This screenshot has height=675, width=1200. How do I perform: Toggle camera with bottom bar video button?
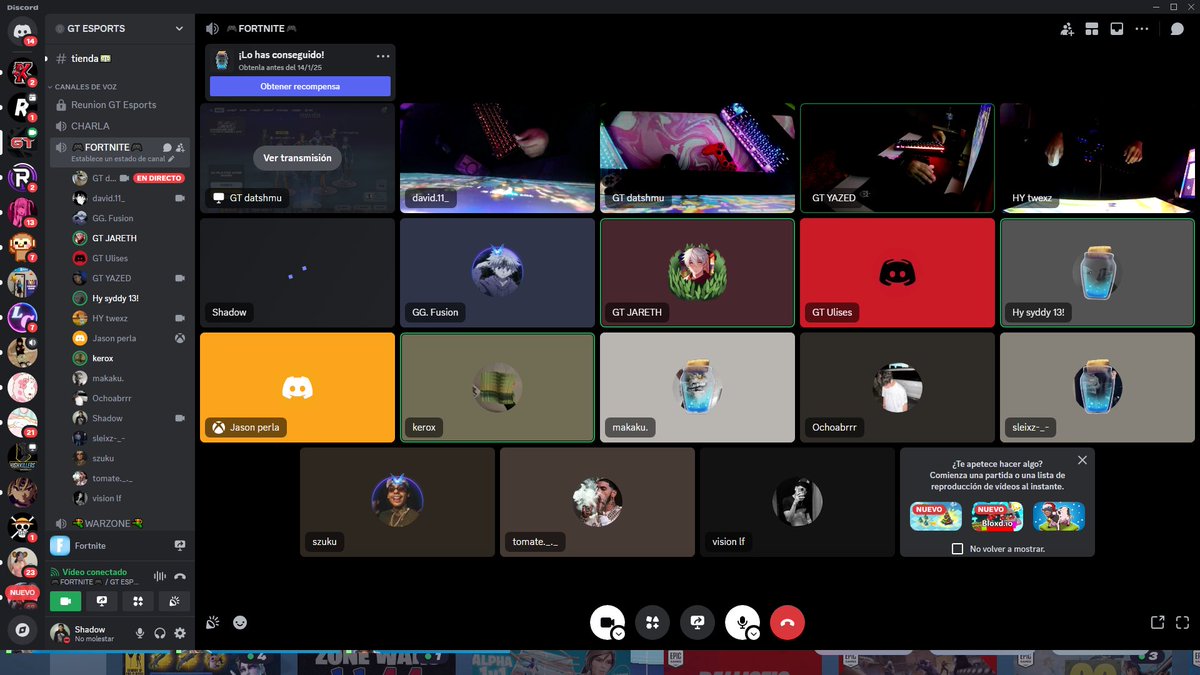(607, 622)
